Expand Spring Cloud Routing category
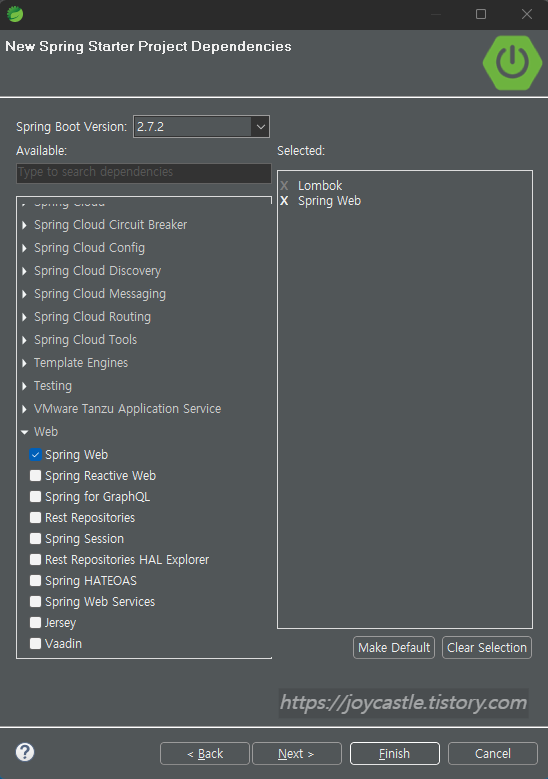The width and height of the screenshot is (548, 779). (x=24, y=317)
